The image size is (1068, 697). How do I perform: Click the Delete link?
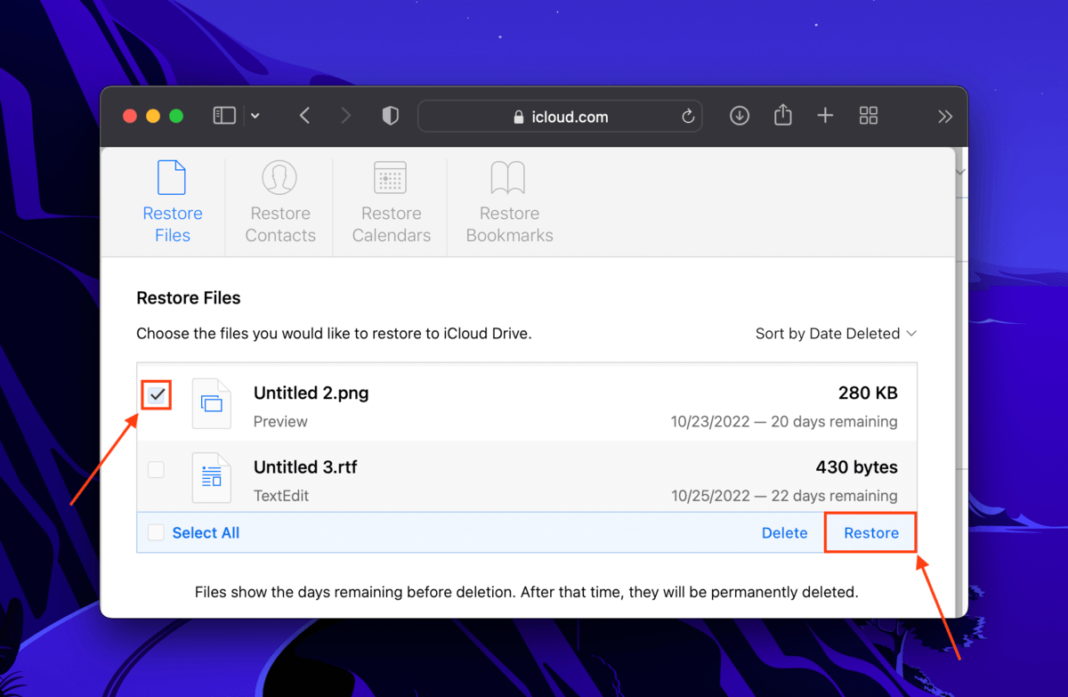point(784,532)
